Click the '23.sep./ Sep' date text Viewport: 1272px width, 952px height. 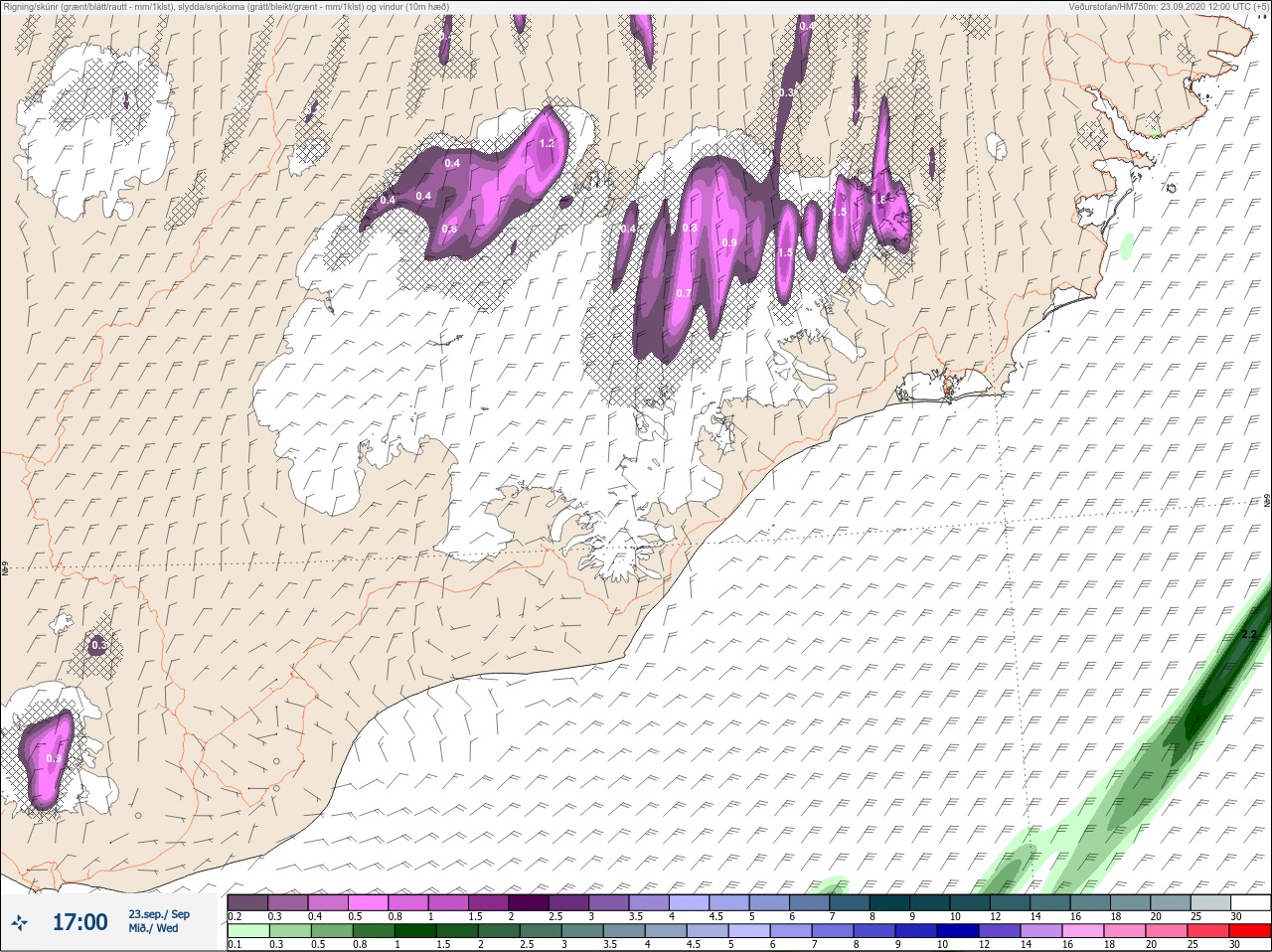click(159, 914)
